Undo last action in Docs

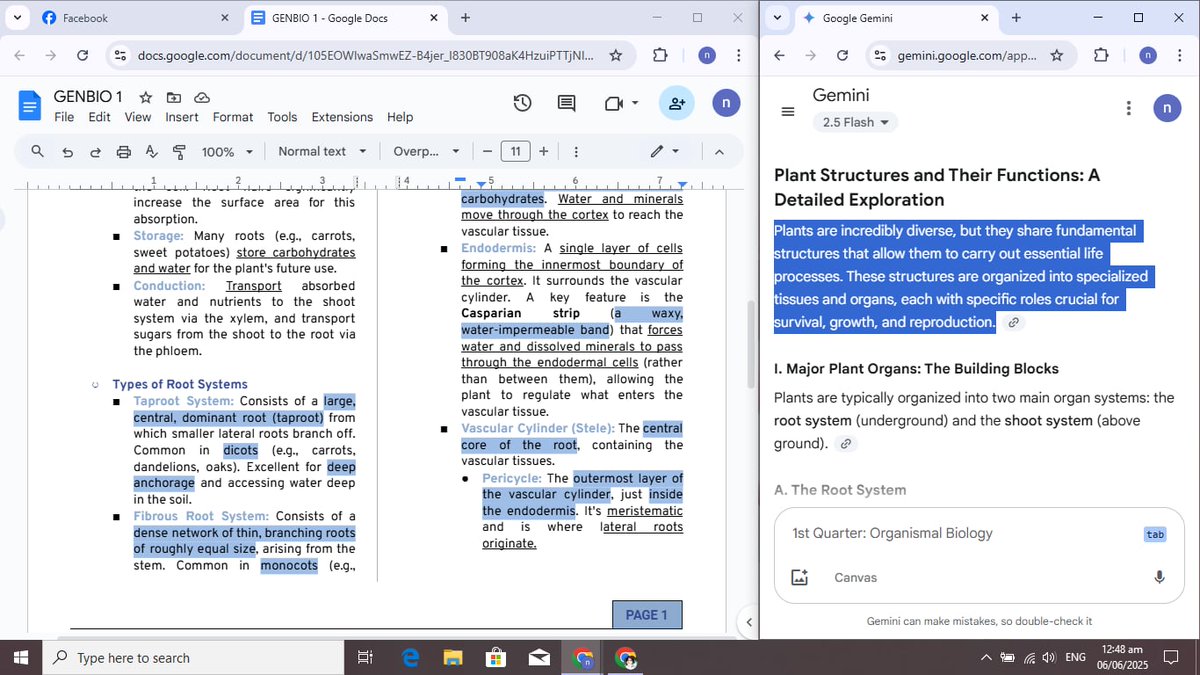point(67,152)
